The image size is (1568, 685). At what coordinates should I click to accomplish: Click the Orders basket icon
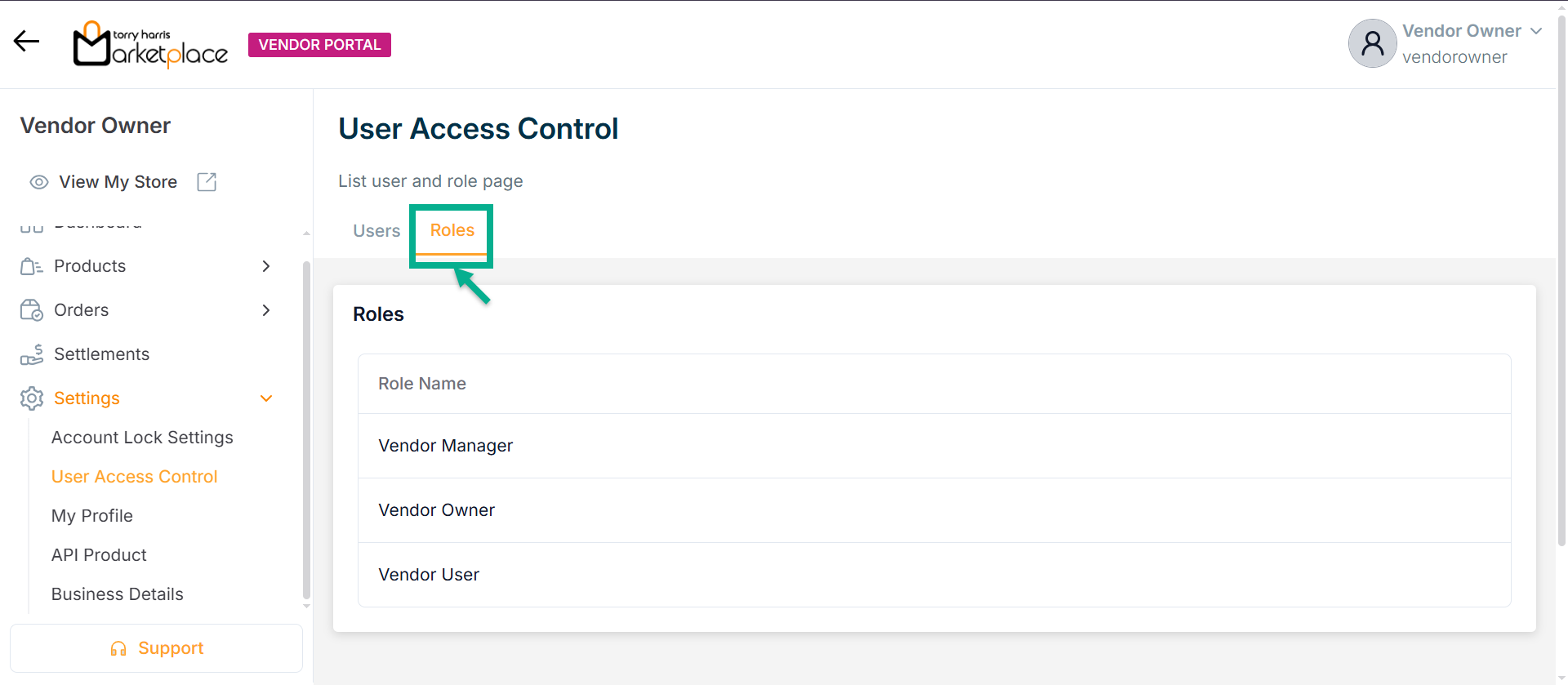pyautogui.click(x=31, y=310)
